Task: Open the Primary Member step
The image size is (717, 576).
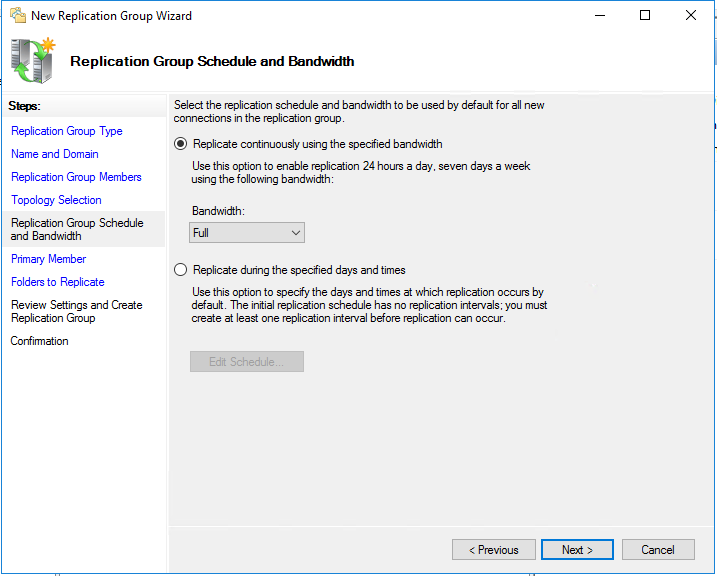Action: [48, 259]
